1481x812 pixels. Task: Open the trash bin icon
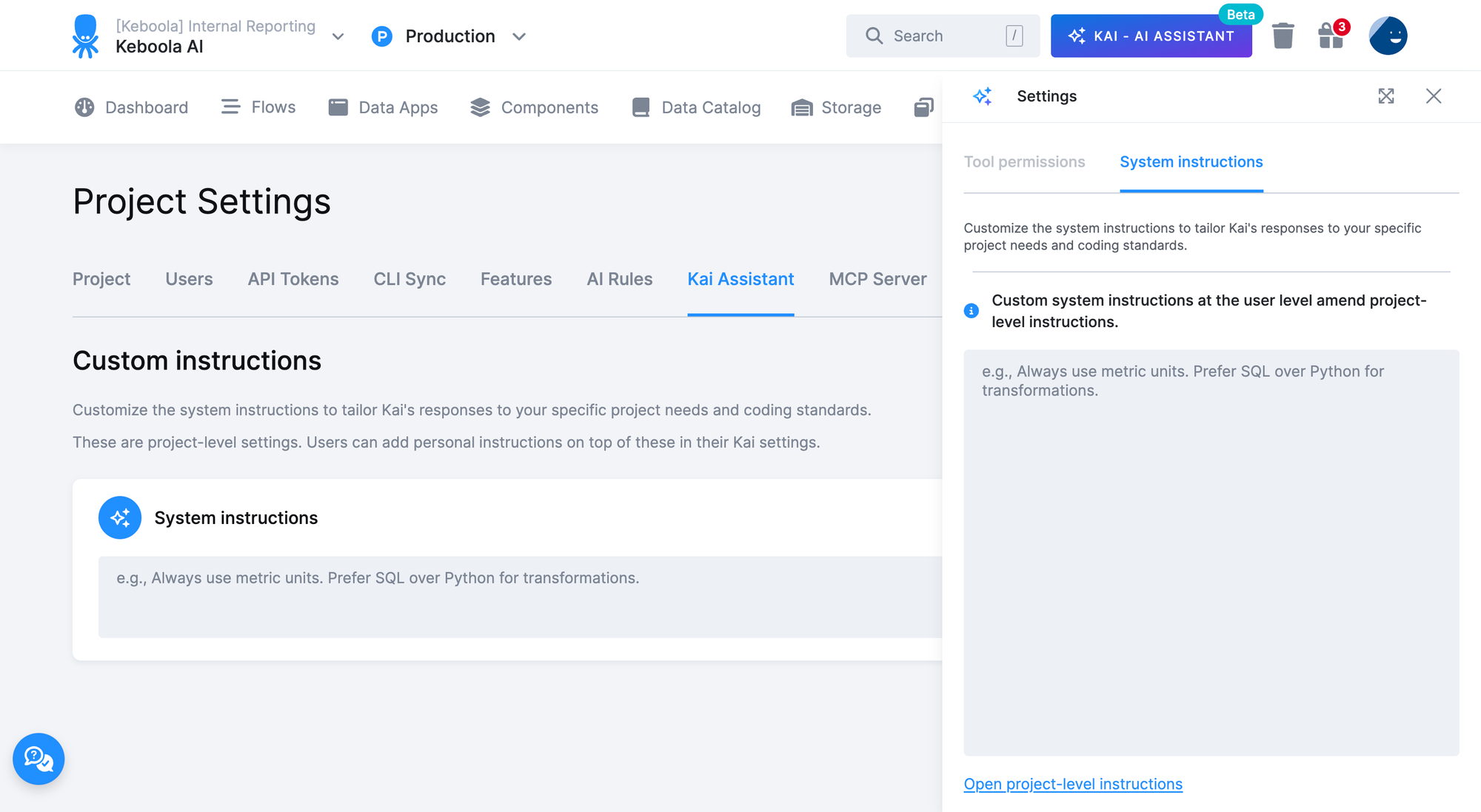point(1283,36)
